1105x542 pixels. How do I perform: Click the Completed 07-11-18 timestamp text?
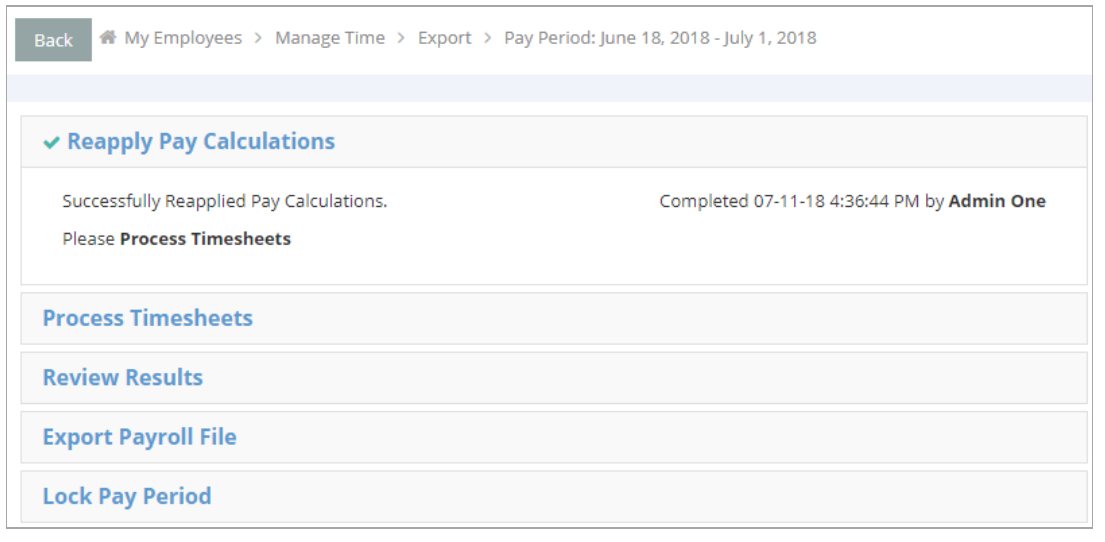coord(789,202)
